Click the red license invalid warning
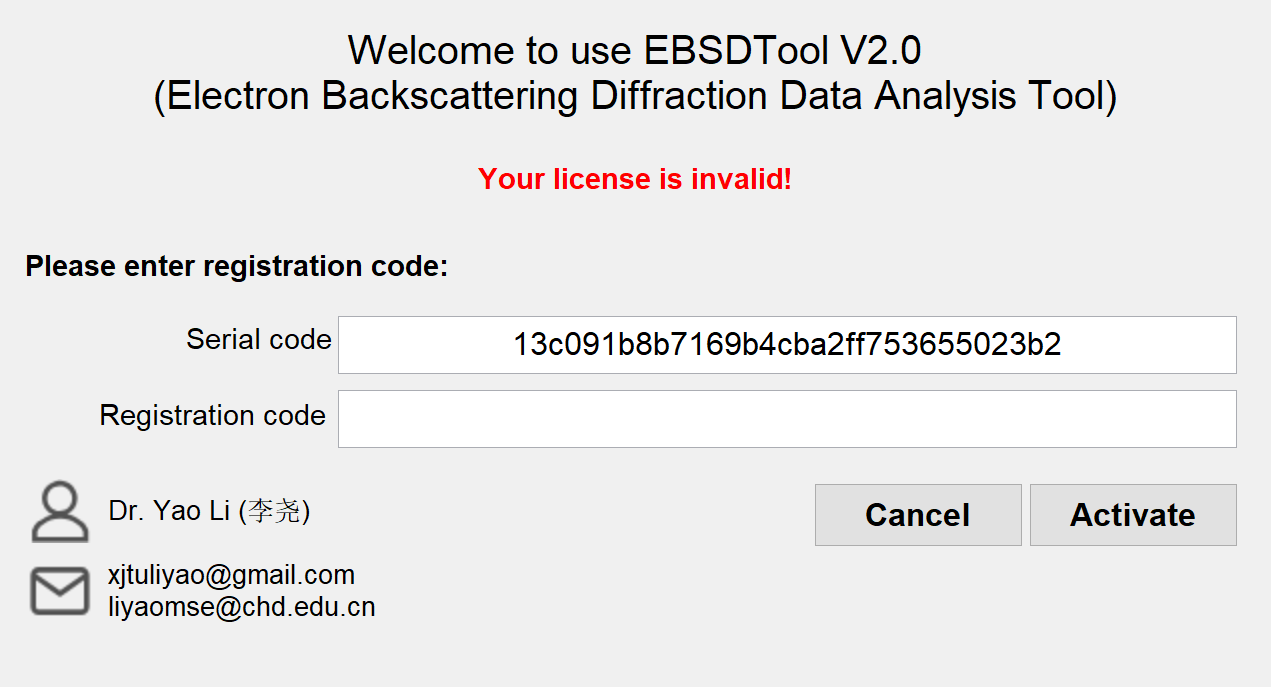Viewport: 1271px width, 687px height. coord(635,180)
